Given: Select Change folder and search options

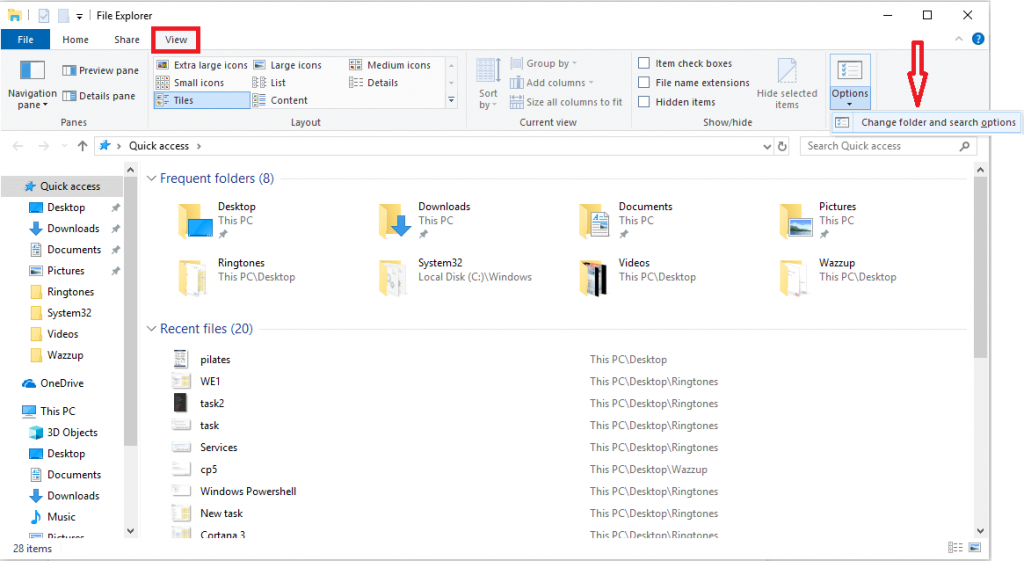Looking at the screenshot, I should tap(925, 122).
